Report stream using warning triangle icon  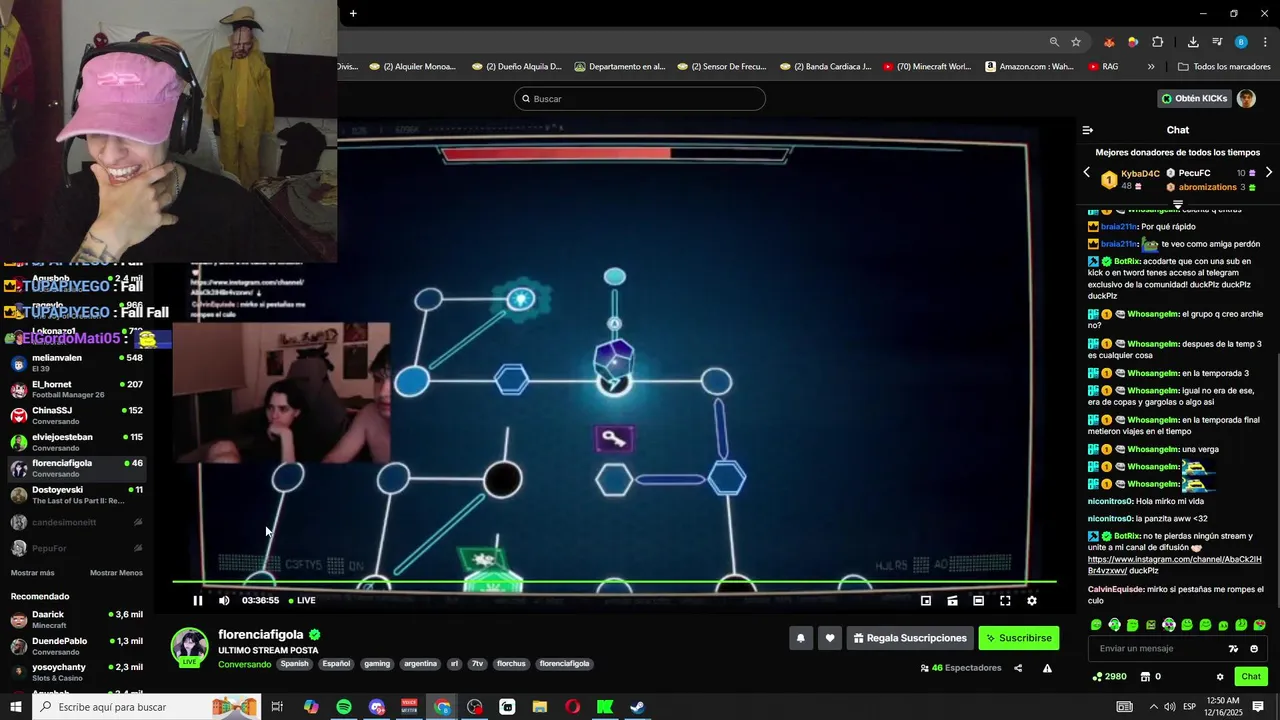(1047, 668)
